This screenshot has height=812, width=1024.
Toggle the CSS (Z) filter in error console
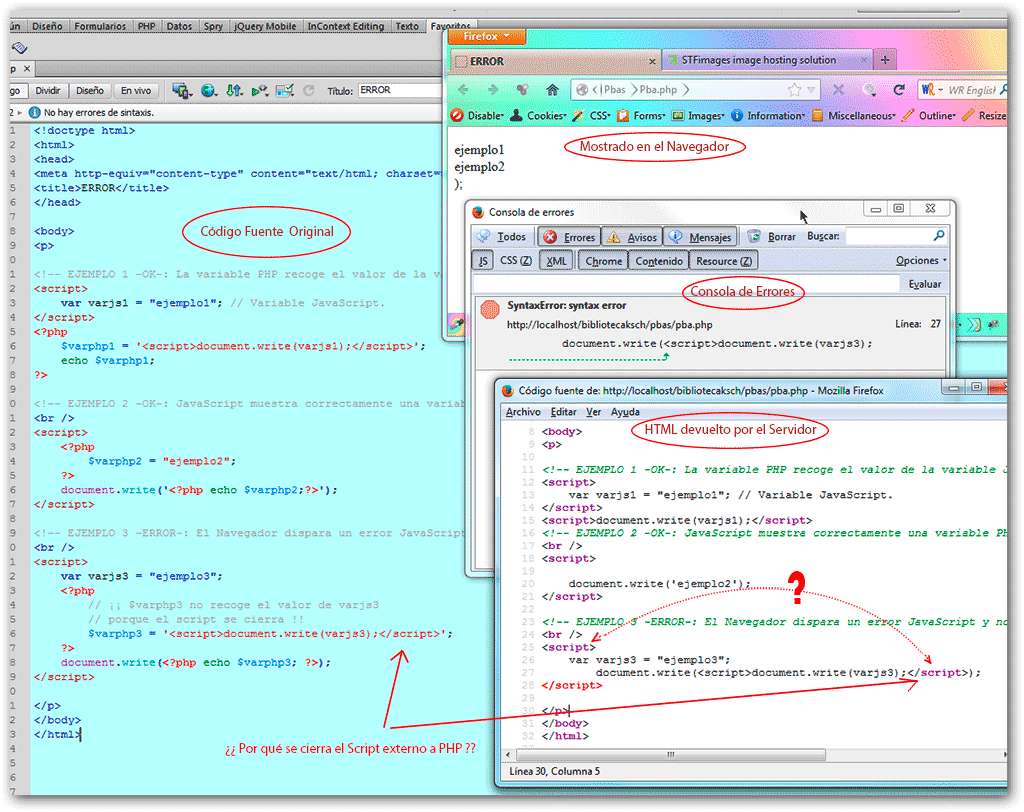tap(516, 261)
